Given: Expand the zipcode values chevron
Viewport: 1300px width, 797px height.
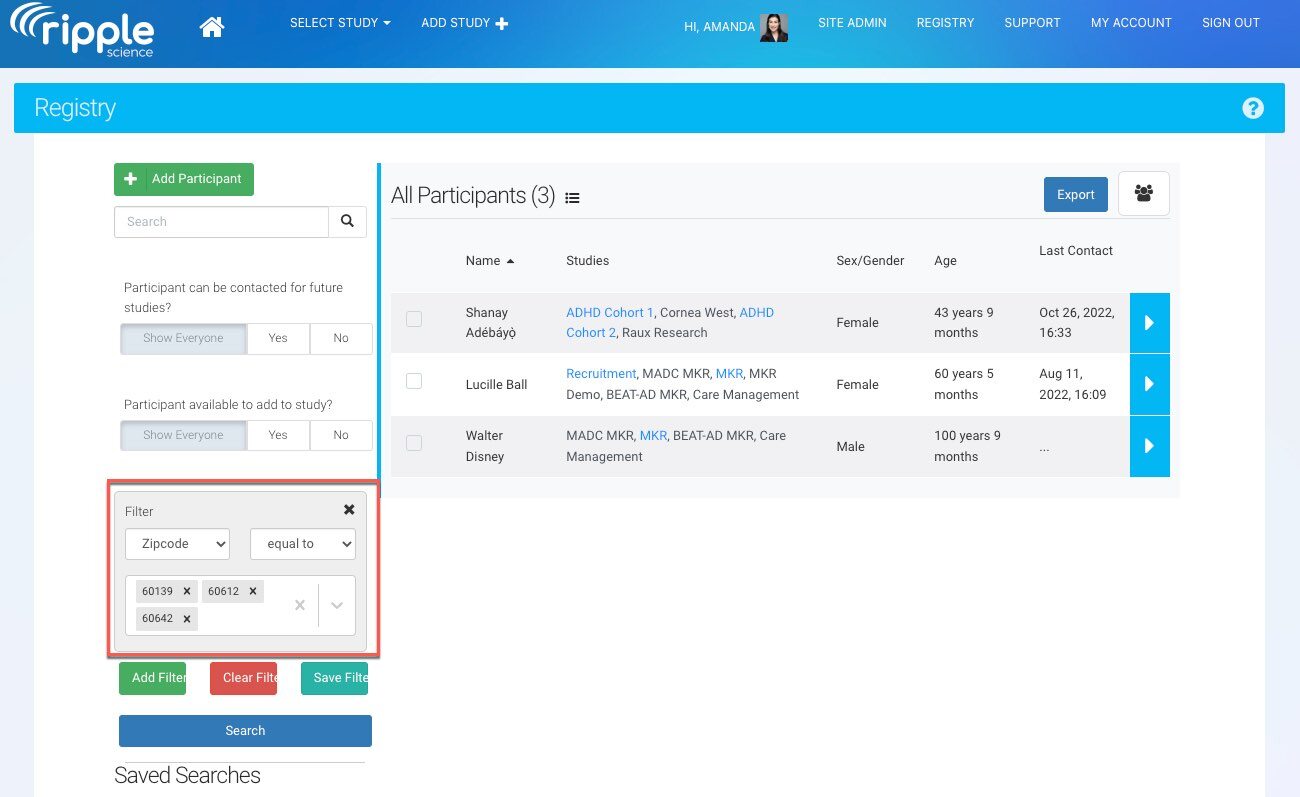Looking at the screenshot, I should [x=337, y=605].
